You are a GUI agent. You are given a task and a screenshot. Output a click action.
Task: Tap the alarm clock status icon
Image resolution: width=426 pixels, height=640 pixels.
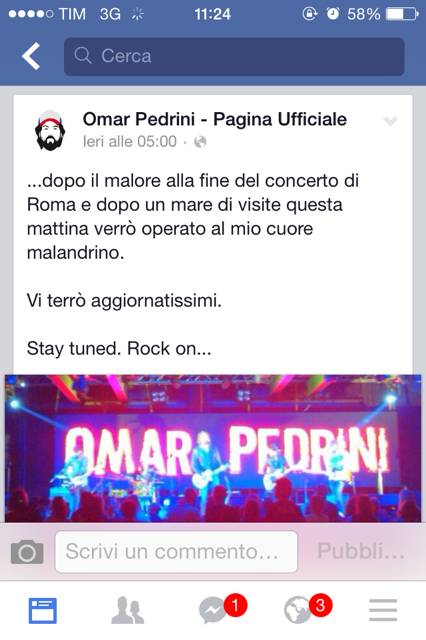333,14
